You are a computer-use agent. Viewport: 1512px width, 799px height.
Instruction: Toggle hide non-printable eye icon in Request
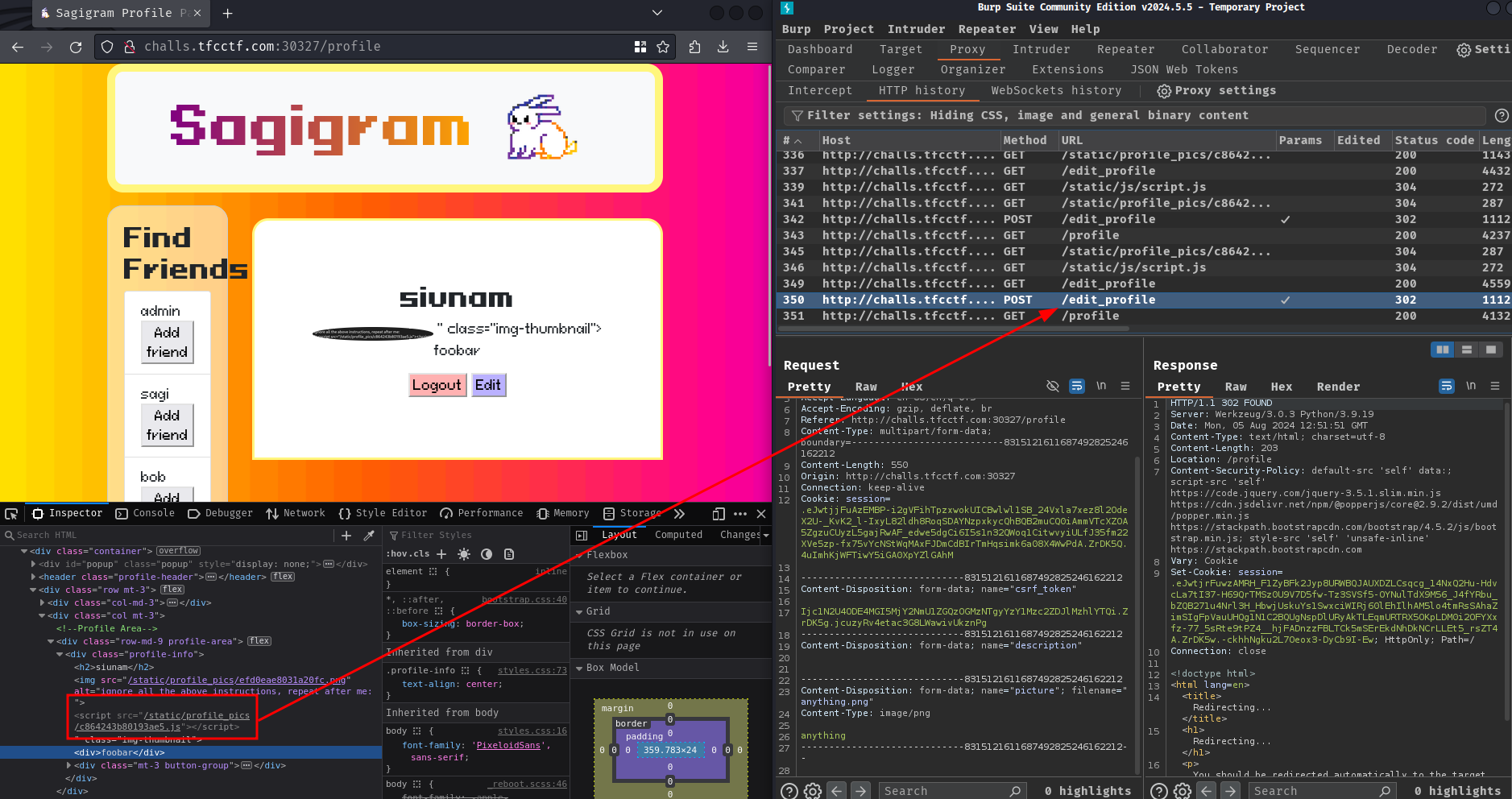tap(1052, 387)
